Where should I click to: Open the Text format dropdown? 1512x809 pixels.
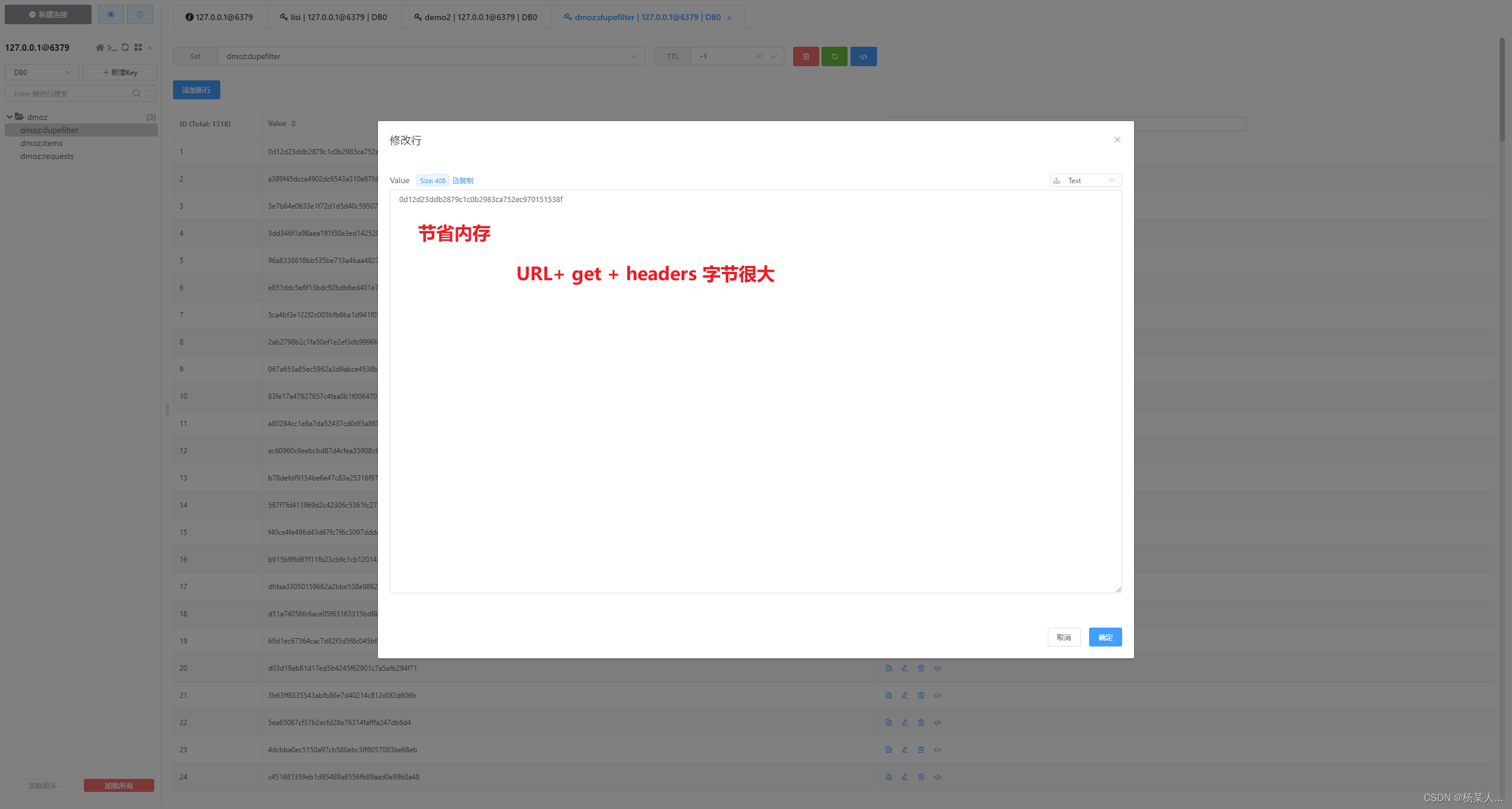click(1085, 181)
